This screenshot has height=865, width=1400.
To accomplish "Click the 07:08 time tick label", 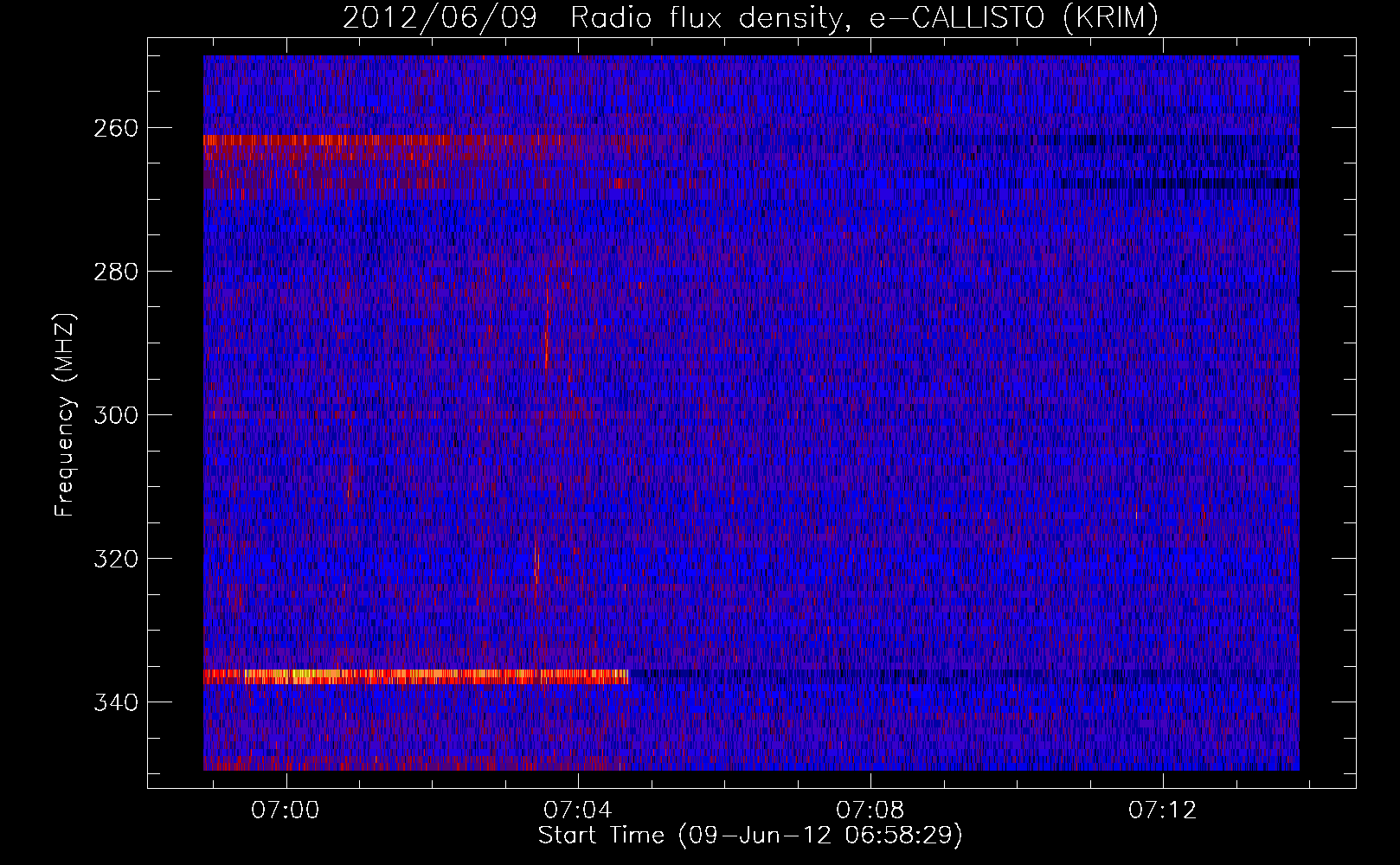I will point(870,811).
